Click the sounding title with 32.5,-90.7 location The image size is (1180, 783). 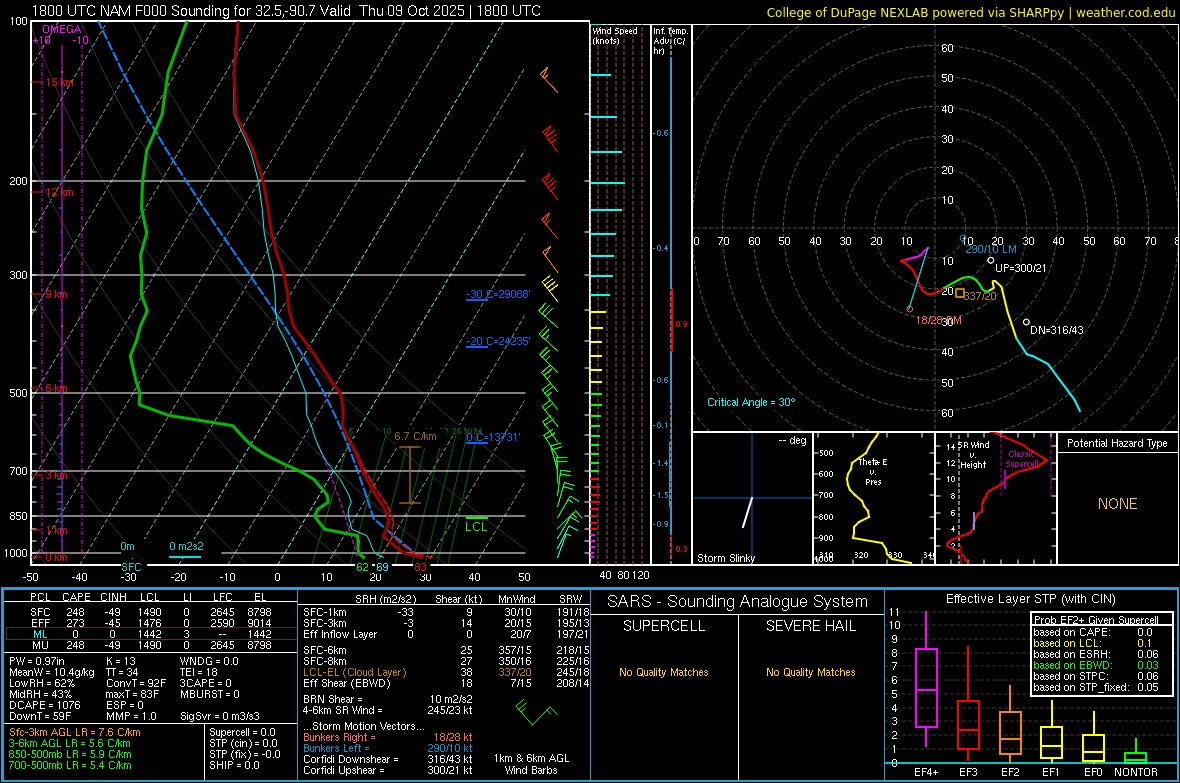click(x=286, y=11)
